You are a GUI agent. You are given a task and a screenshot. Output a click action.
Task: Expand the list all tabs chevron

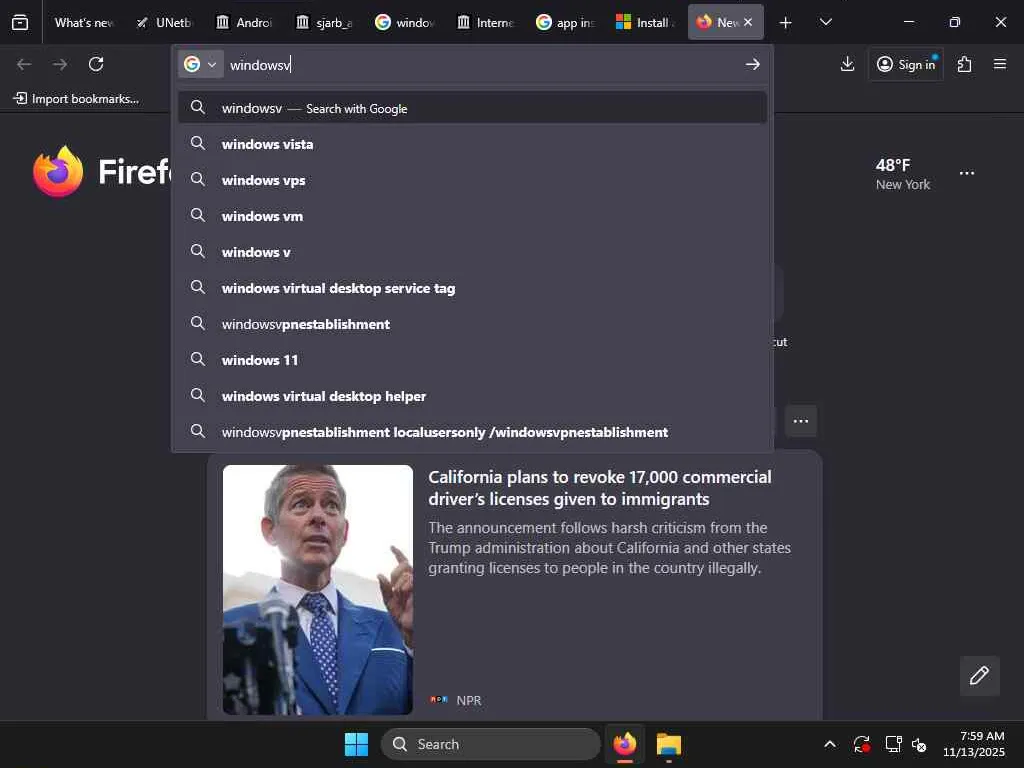(825, 22)
